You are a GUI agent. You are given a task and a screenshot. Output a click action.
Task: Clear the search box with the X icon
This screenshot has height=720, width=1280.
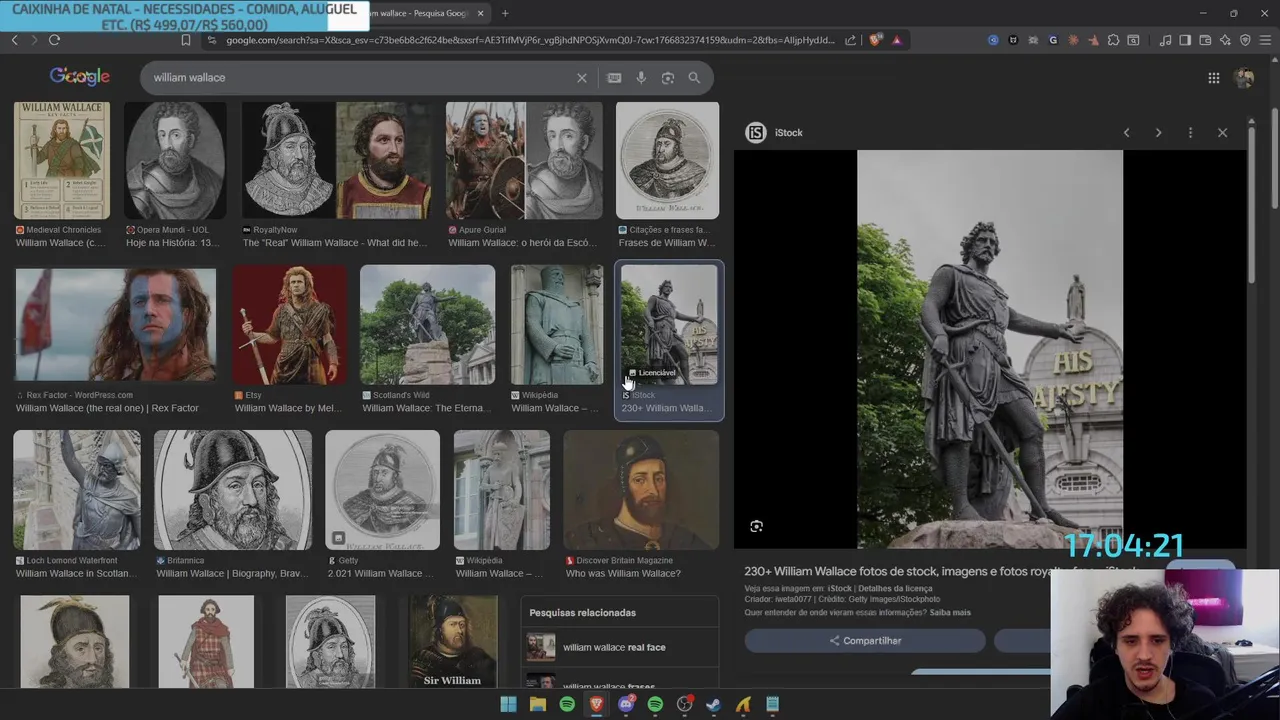[582, 78]
